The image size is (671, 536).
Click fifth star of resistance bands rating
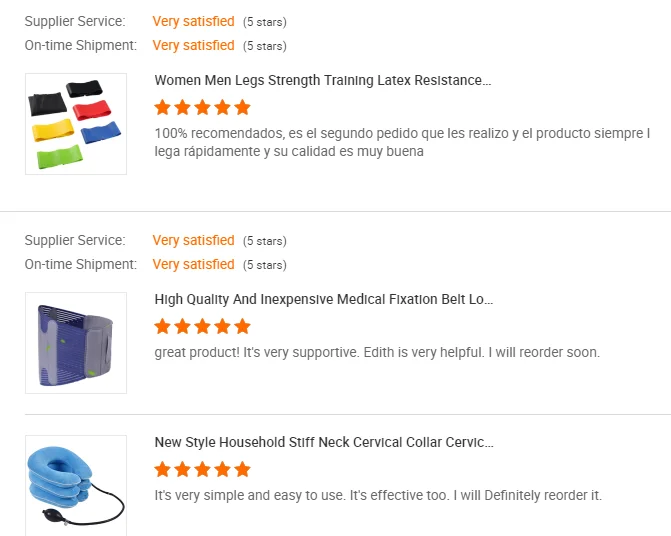coord(242,107)
